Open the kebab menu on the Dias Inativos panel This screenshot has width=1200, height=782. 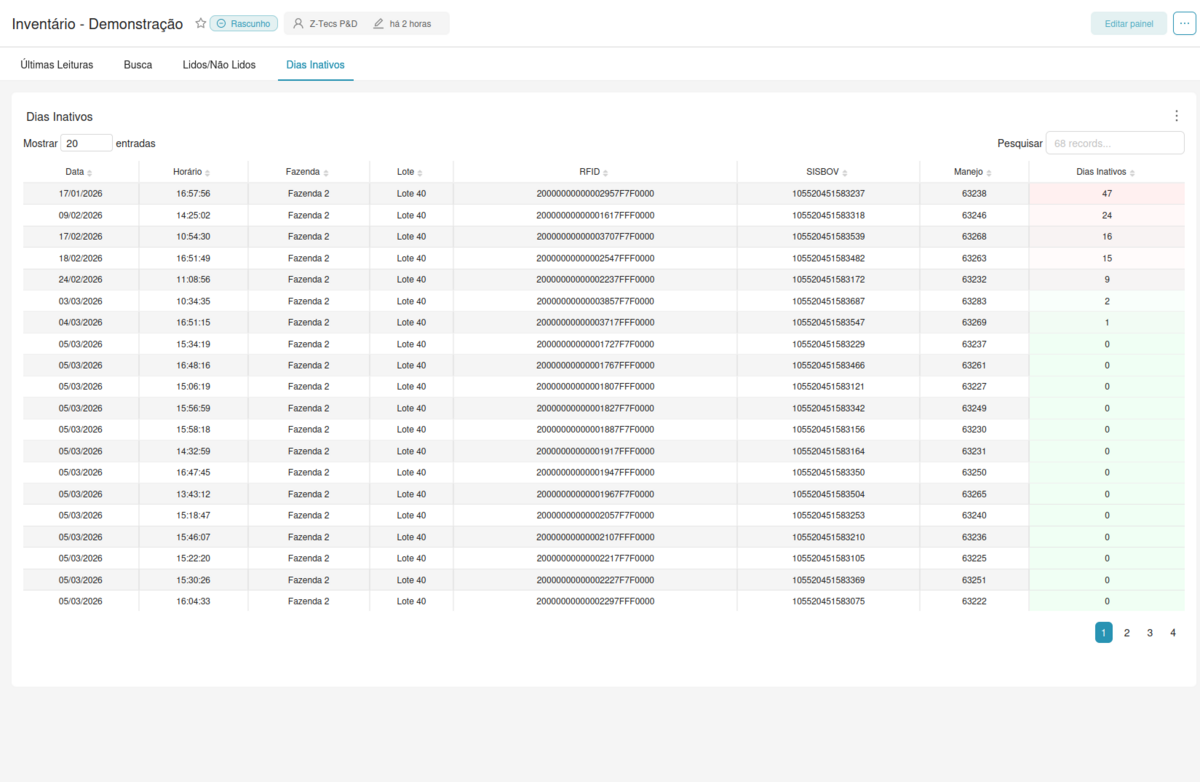[1176, 115]
